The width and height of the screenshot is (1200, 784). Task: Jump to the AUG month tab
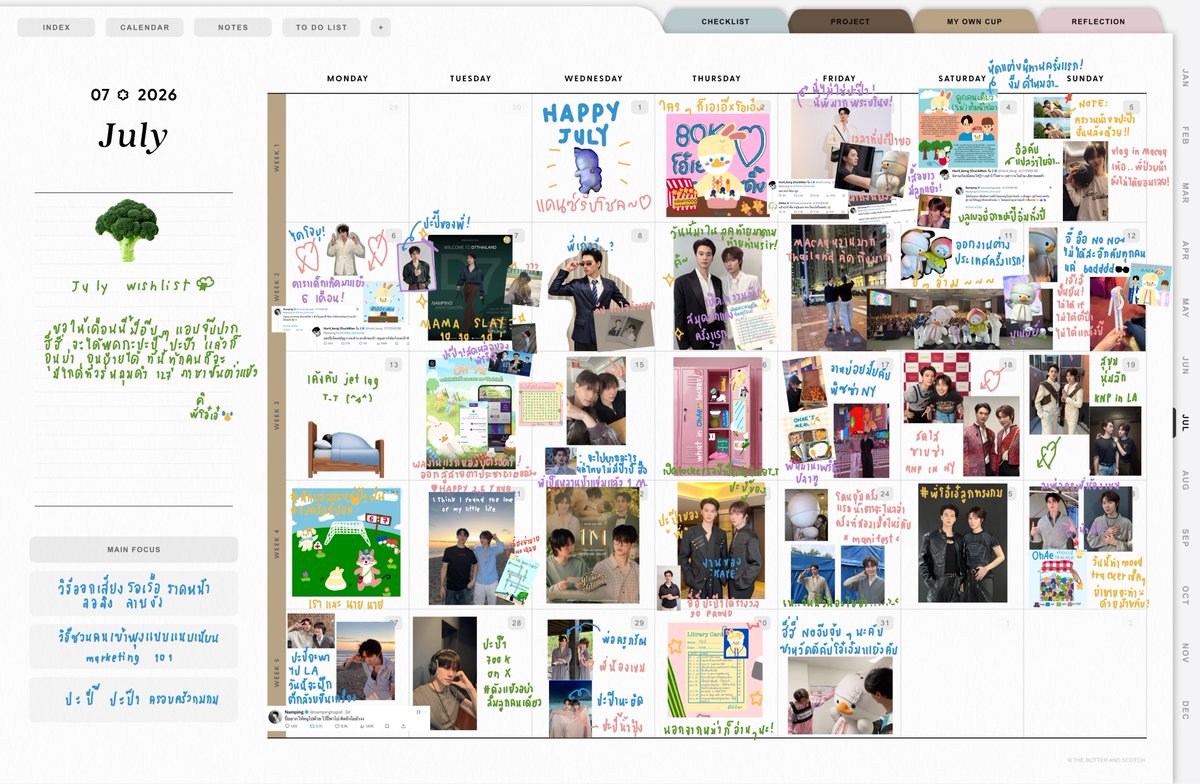[1186, 479]
